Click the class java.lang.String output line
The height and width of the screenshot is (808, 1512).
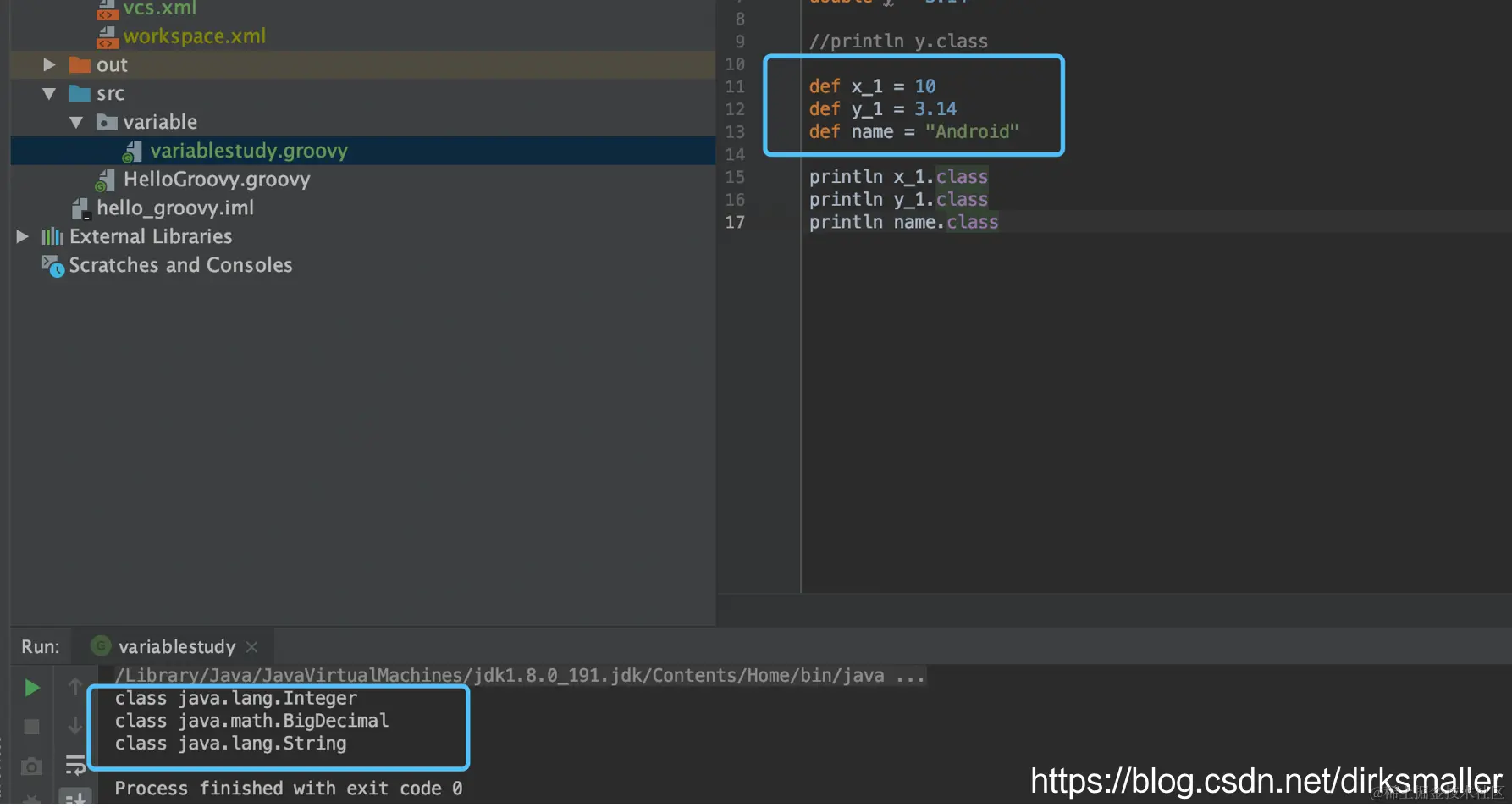pos(230,744)
